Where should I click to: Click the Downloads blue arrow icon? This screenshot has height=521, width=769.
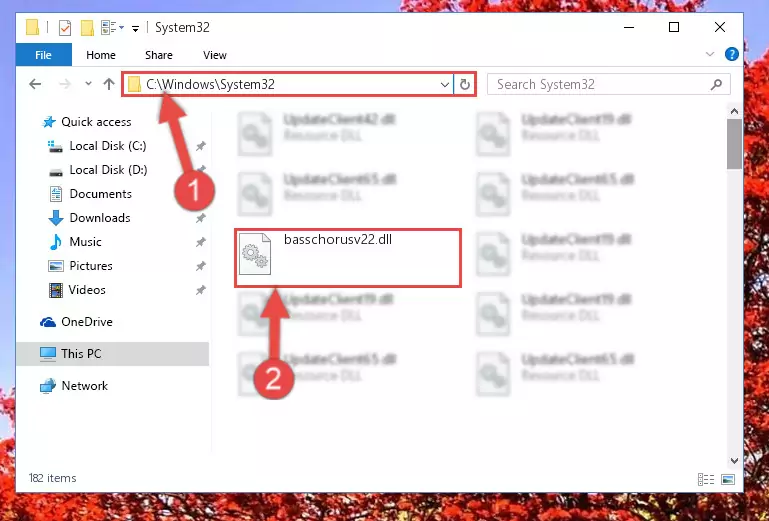pos(56,218)
